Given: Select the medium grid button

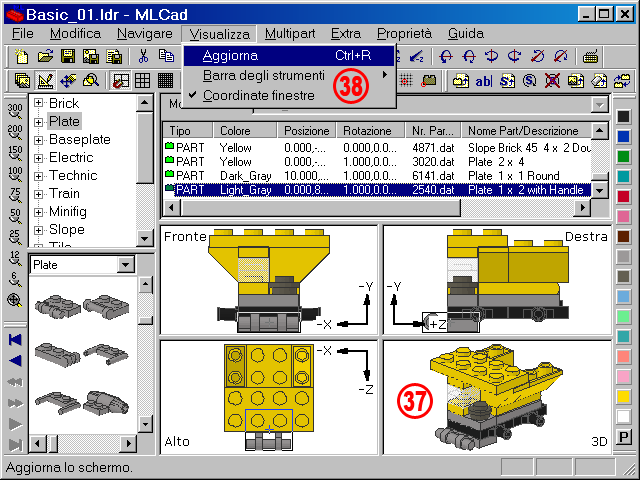Looking at the screenshot, I should coord(142,80).
